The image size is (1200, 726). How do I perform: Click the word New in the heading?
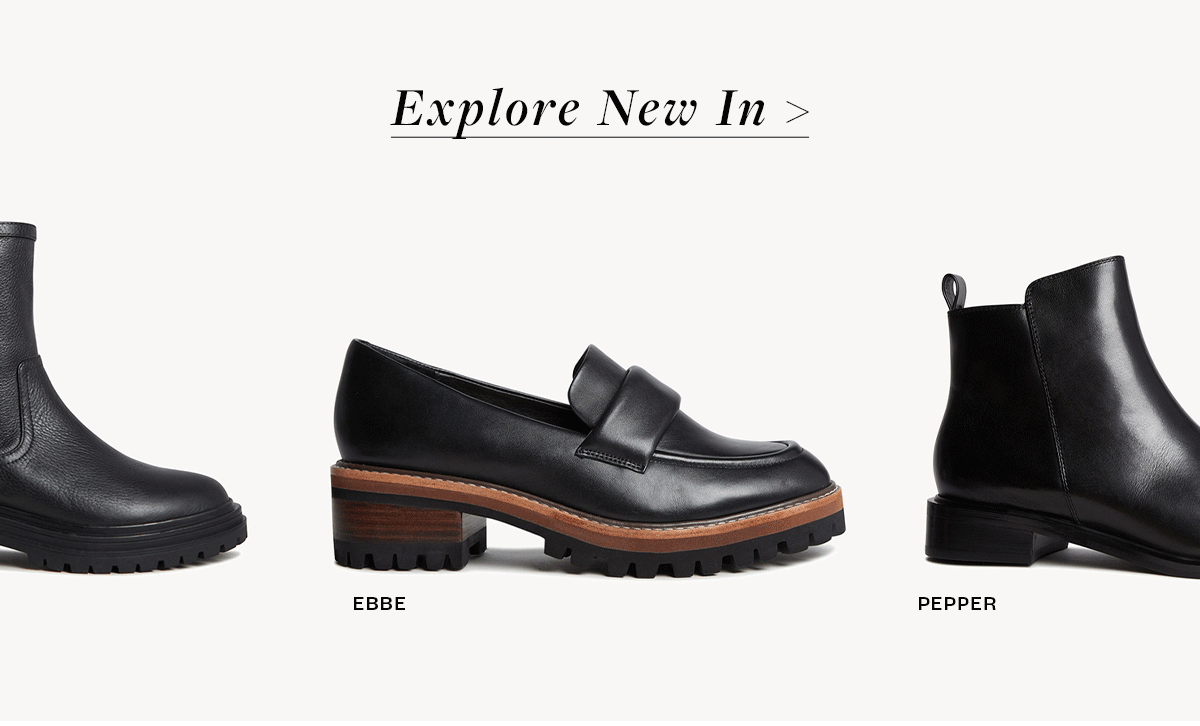pos(648,109)
